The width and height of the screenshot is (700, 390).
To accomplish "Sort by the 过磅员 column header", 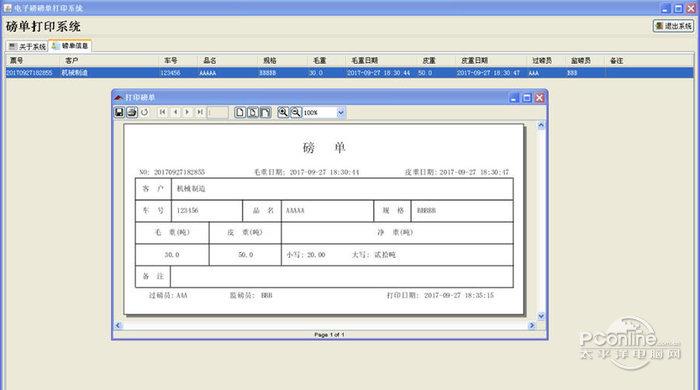I will [x=546, y=60].
